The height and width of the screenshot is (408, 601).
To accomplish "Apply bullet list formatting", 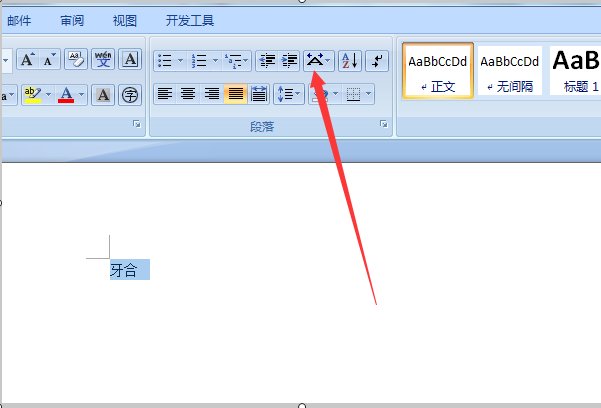I will pos(165,61).
